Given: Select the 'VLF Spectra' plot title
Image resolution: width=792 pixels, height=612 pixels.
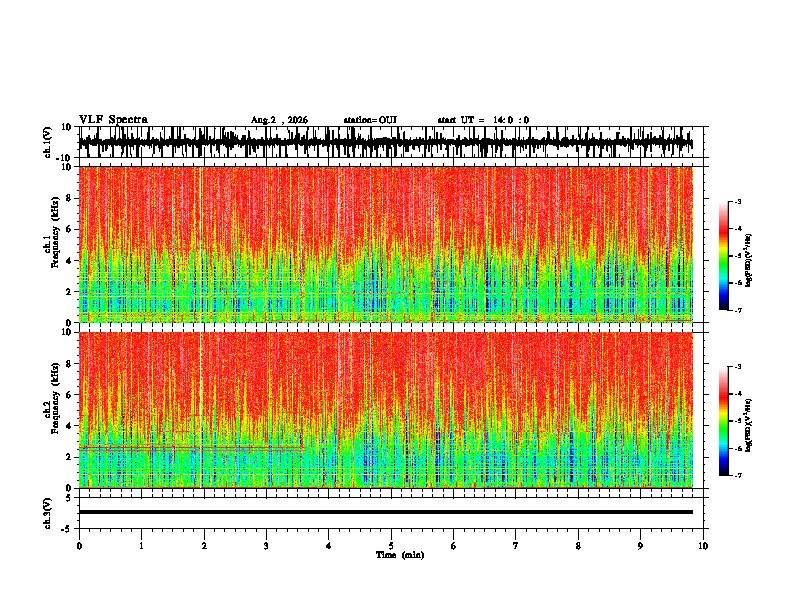Looking at the screenshot, I should (113, 120).
